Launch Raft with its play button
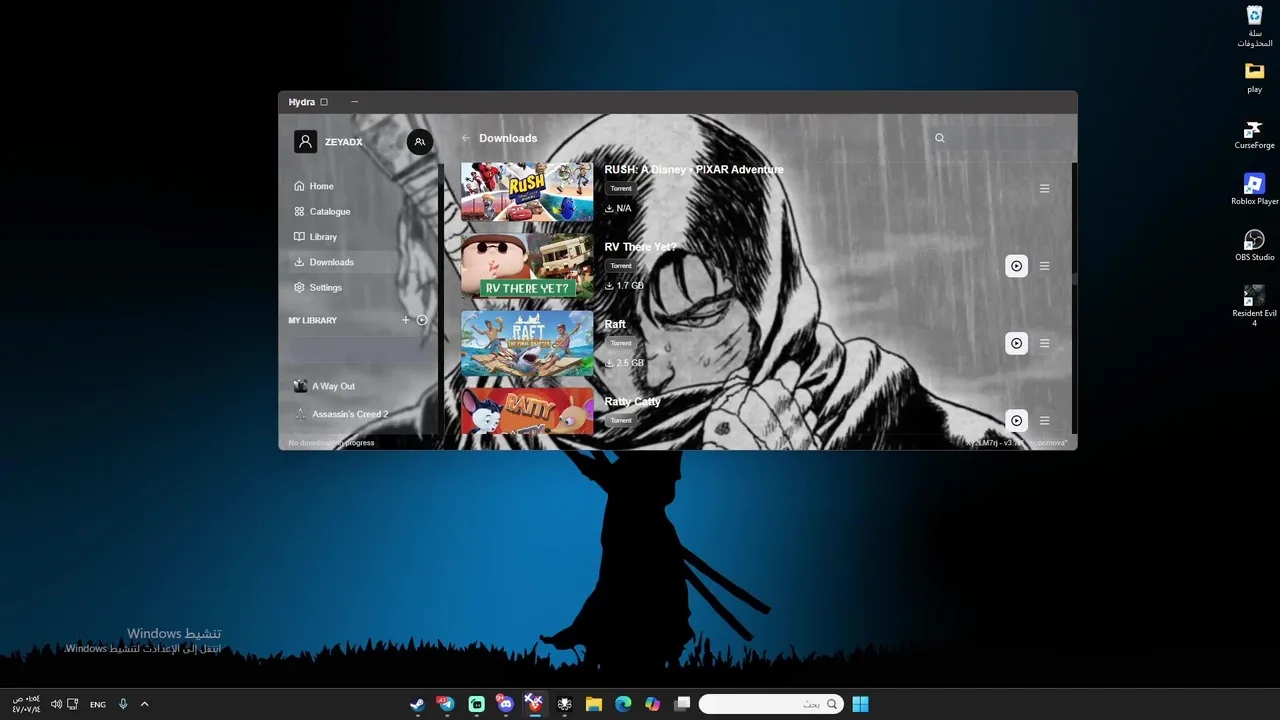The width and height of the screenshot is (1280, 720). click(x=1016, y=343)
